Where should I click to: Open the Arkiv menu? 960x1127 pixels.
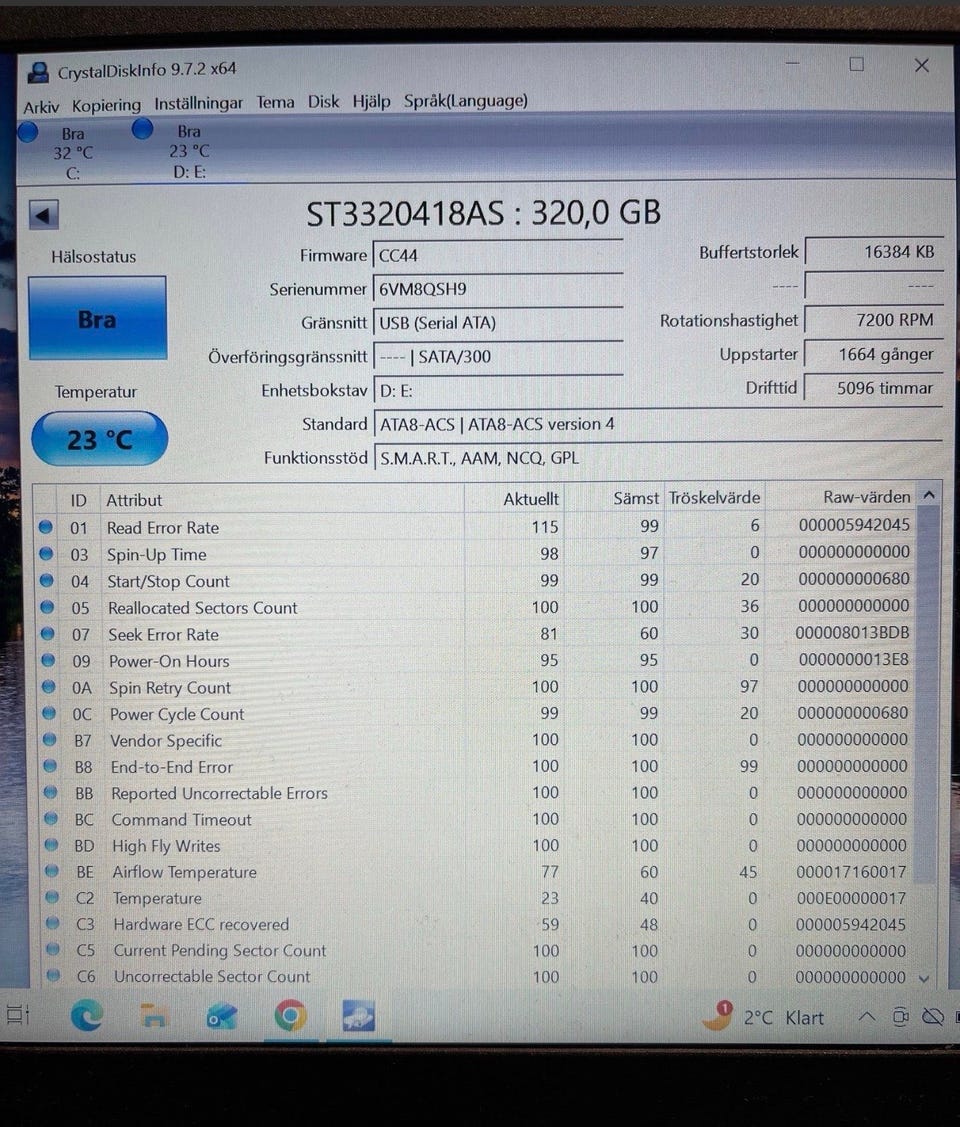tap(41, 107)
